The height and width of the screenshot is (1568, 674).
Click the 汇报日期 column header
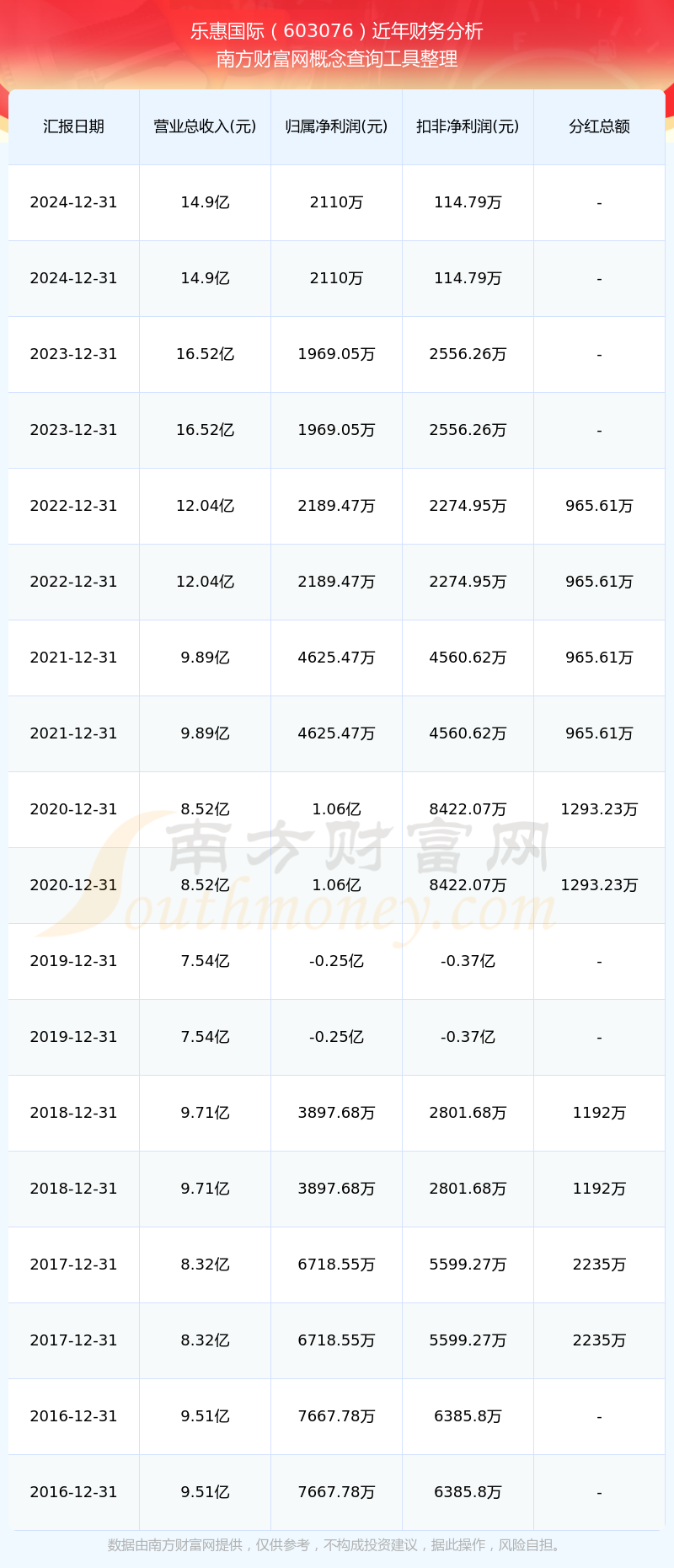(73, 126)
